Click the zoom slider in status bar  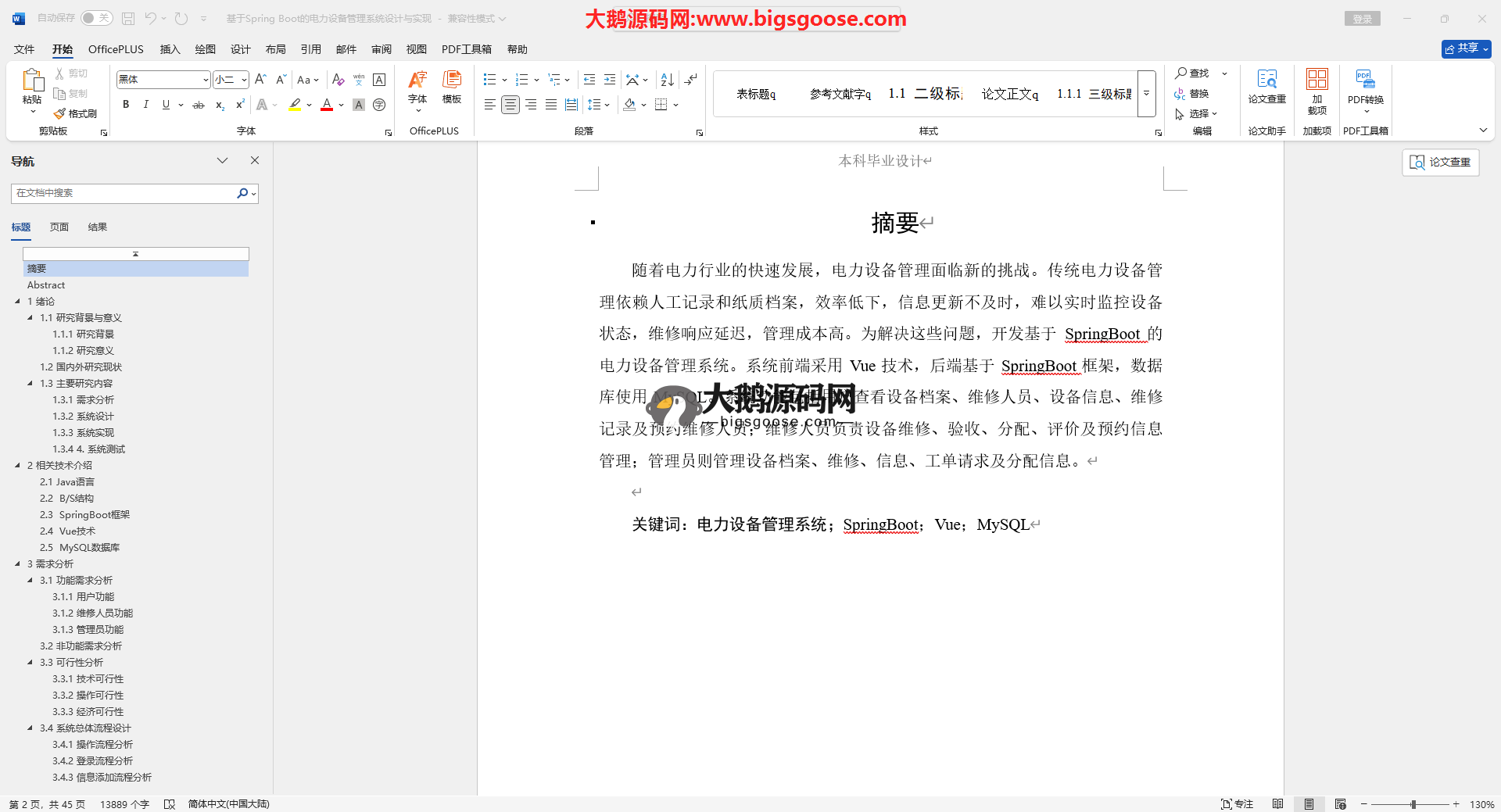1413,804
